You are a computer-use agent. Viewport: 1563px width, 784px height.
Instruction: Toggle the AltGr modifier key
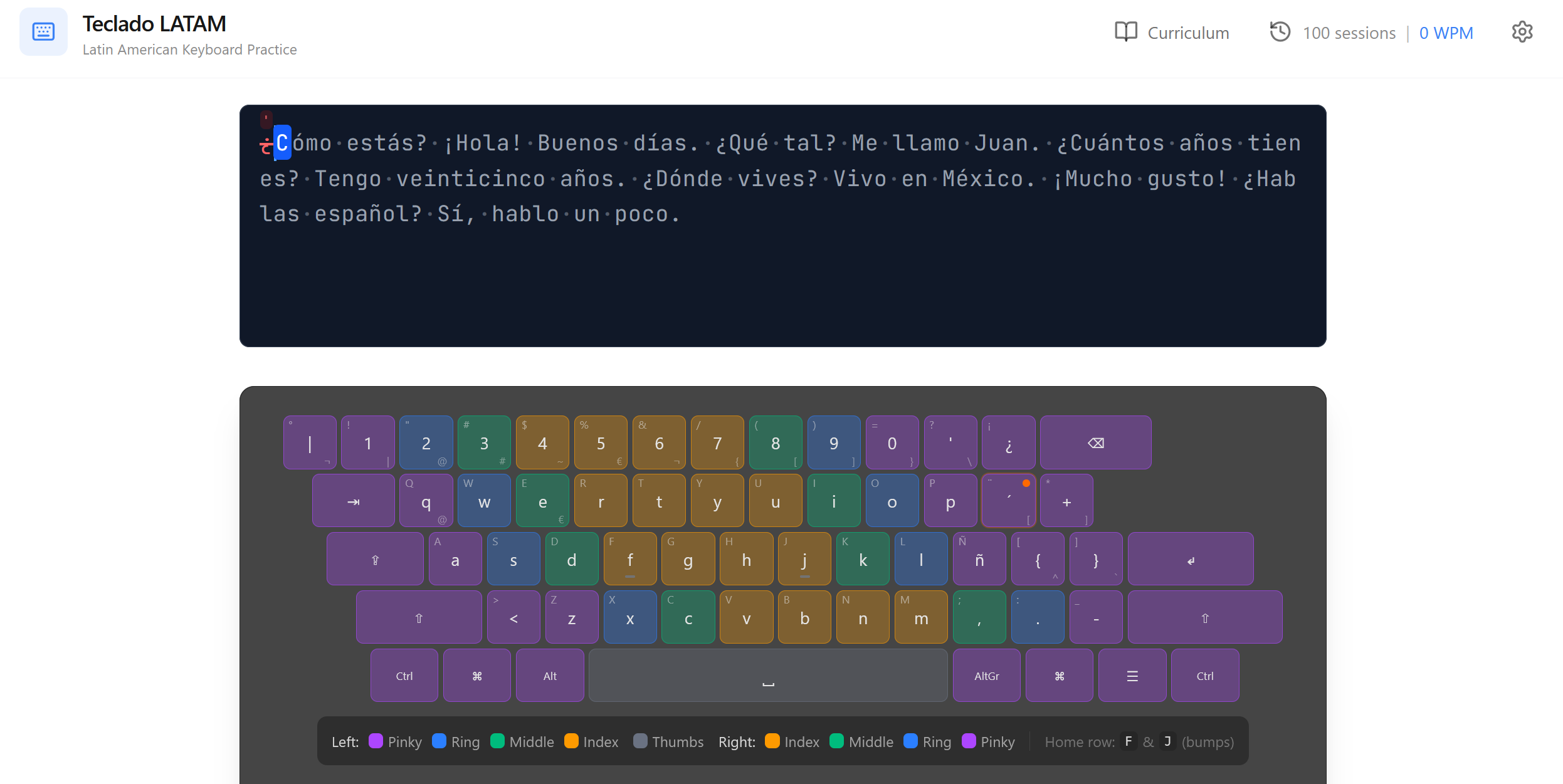986,676
